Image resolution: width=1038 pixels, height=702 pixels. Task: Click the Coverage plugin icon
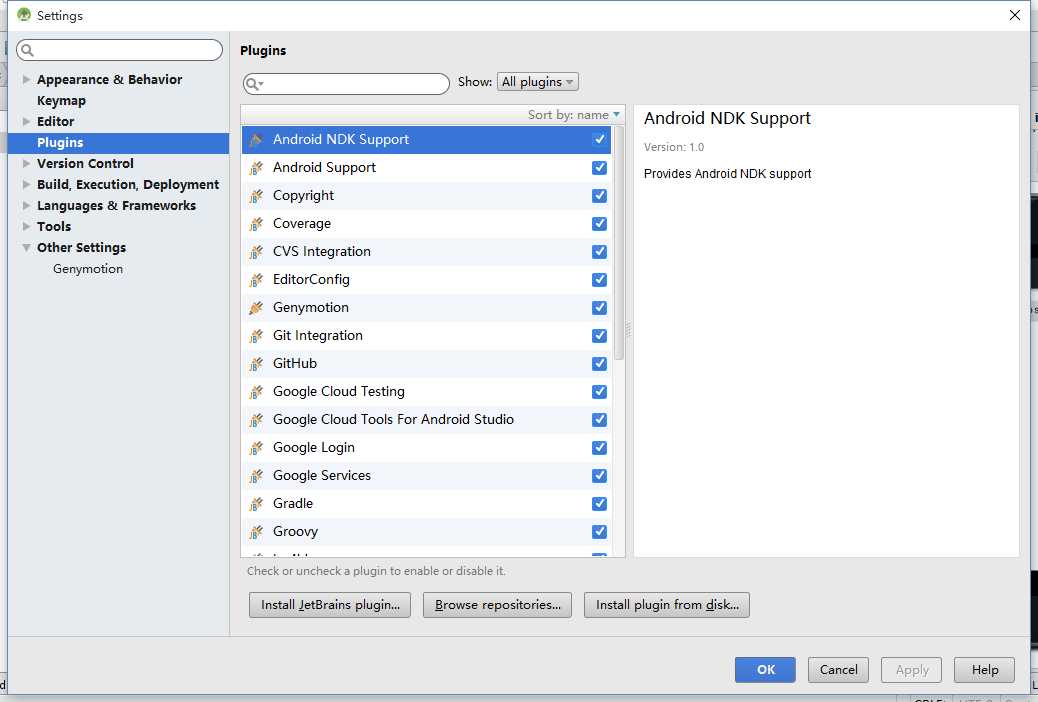[x=256, y=224]
